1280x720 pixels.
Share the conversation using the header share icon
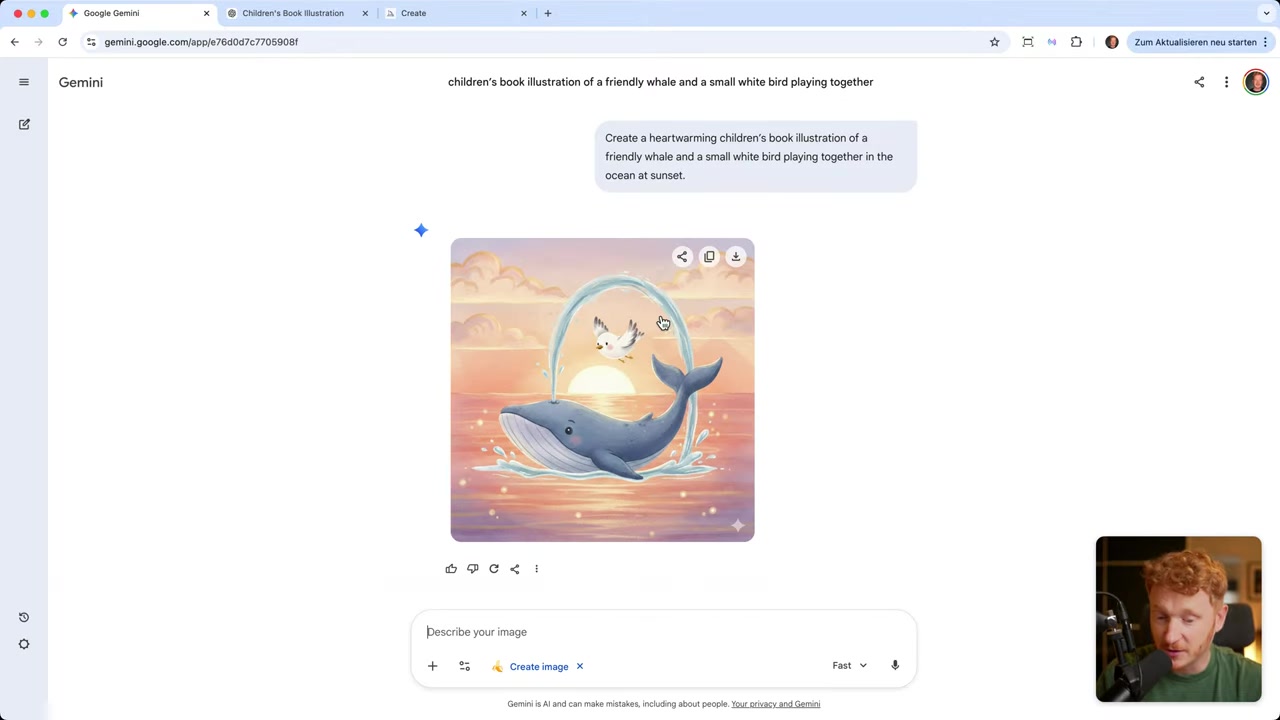click(1199, 82)
